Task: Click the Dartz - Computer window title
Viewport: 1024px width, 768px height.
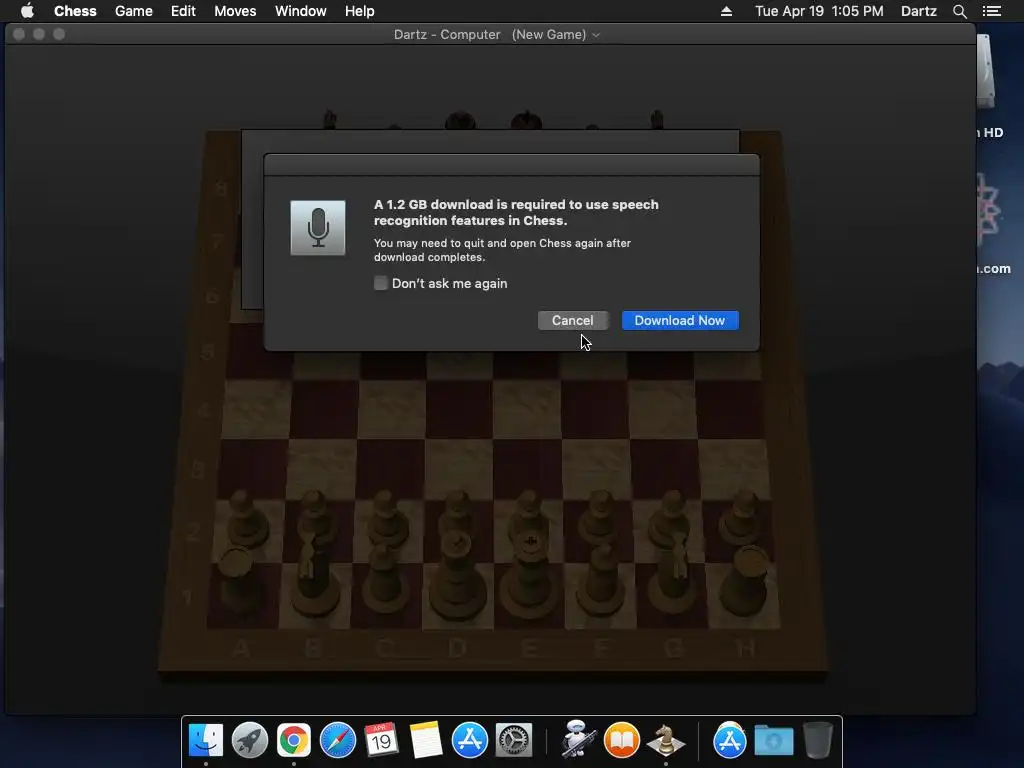Action: pos(447,35)
